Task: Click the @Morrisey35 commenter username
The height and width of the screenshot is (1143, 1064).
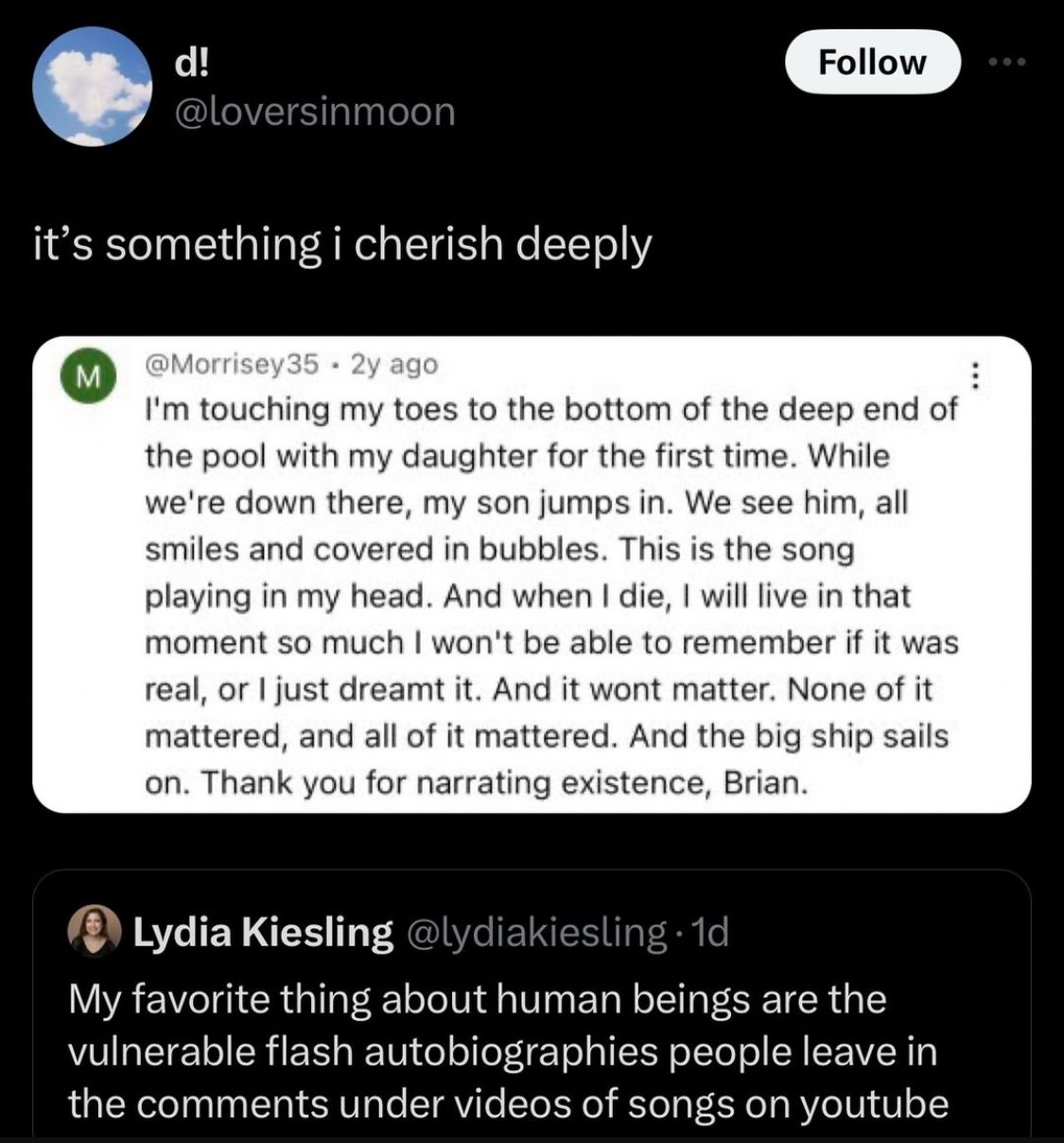Action: click(232, 363)
